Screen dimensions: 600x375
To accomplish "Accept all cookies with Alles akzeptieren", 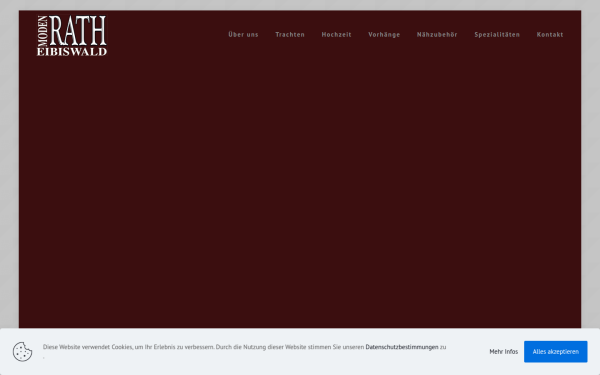I will click(x=556, y=352).
